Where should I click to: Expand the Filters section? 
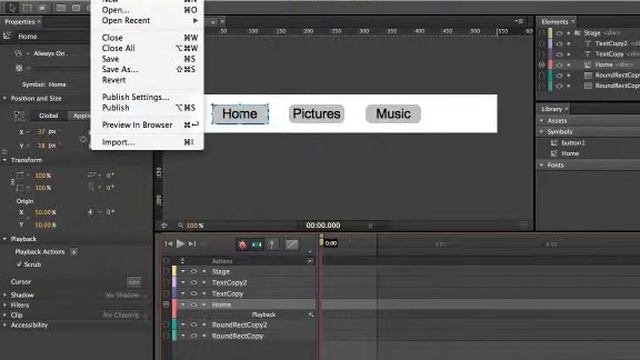coord(5,305)
